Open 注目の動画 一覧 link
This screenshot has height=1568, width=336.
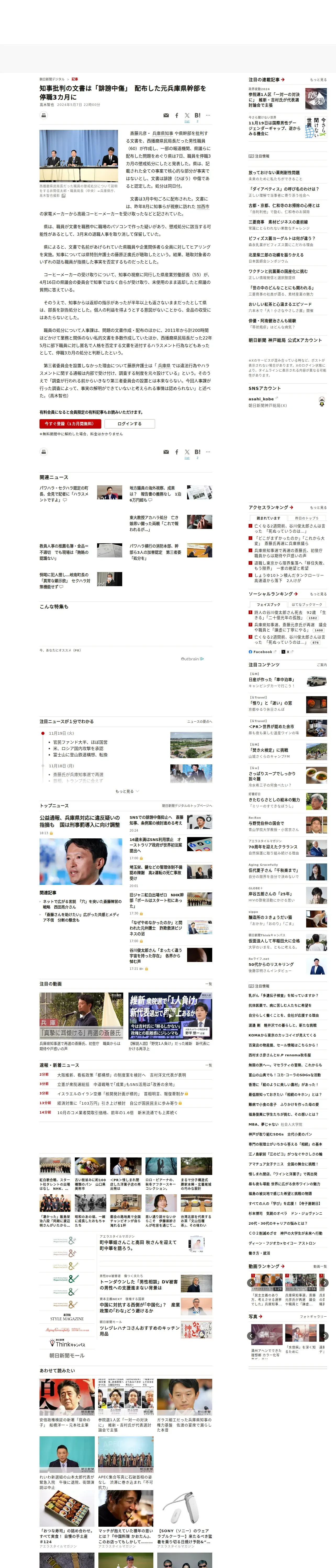[x=209, y=984]
